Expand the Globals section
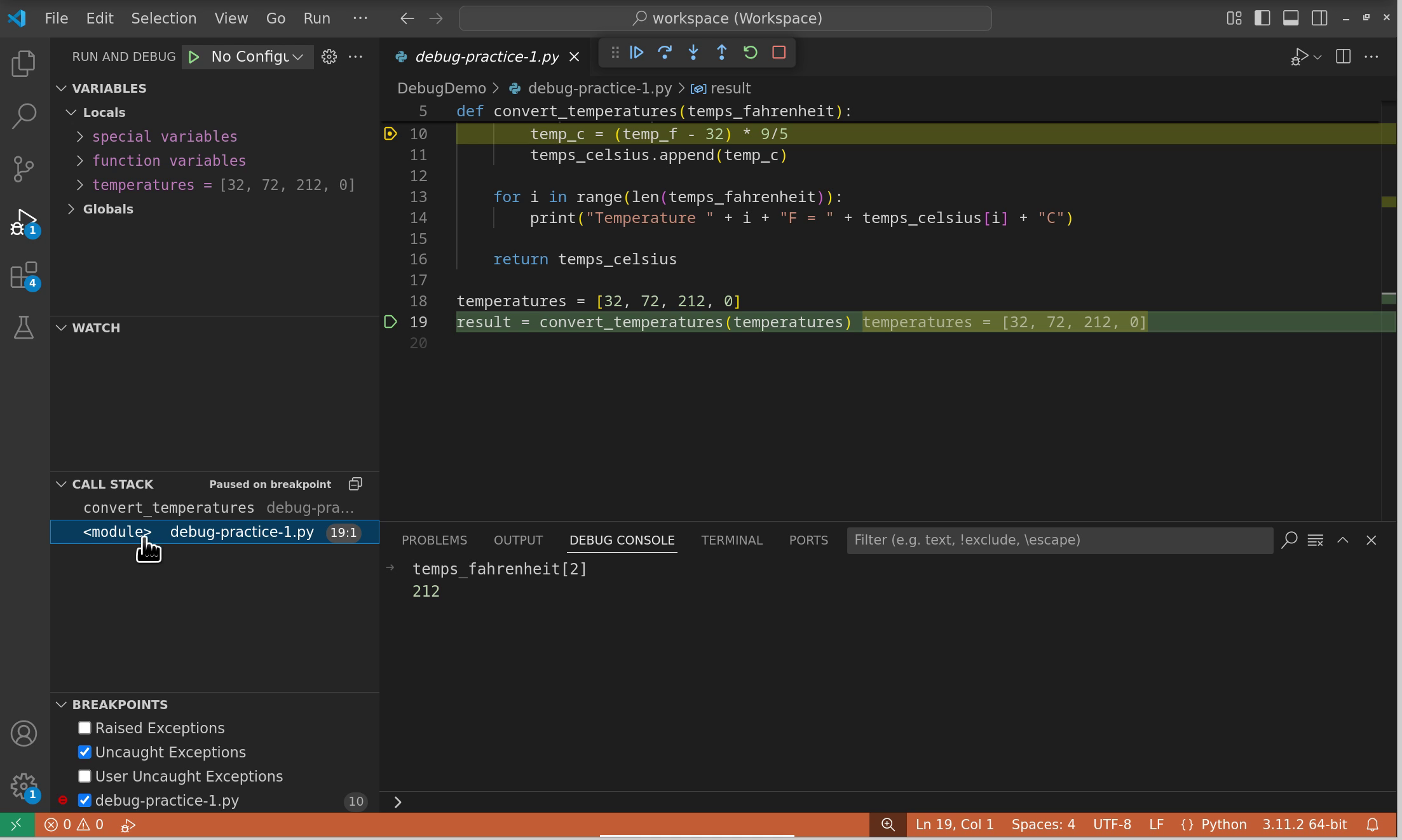1402x840 pixels. click(x=71, y=209)
